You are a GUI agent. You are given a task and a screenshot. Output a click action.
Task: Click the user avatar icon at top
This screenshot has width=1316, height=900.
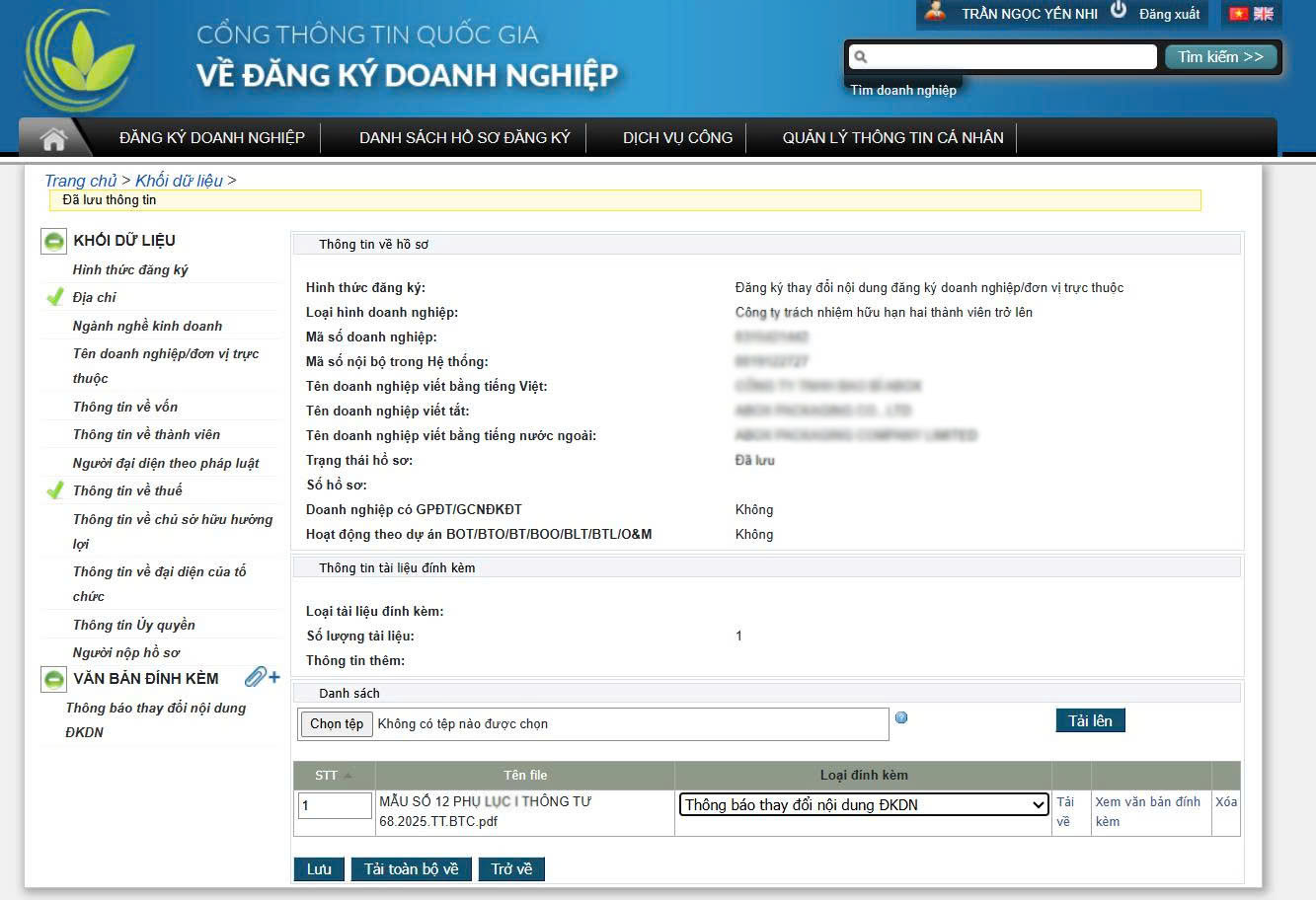[934, 13]
